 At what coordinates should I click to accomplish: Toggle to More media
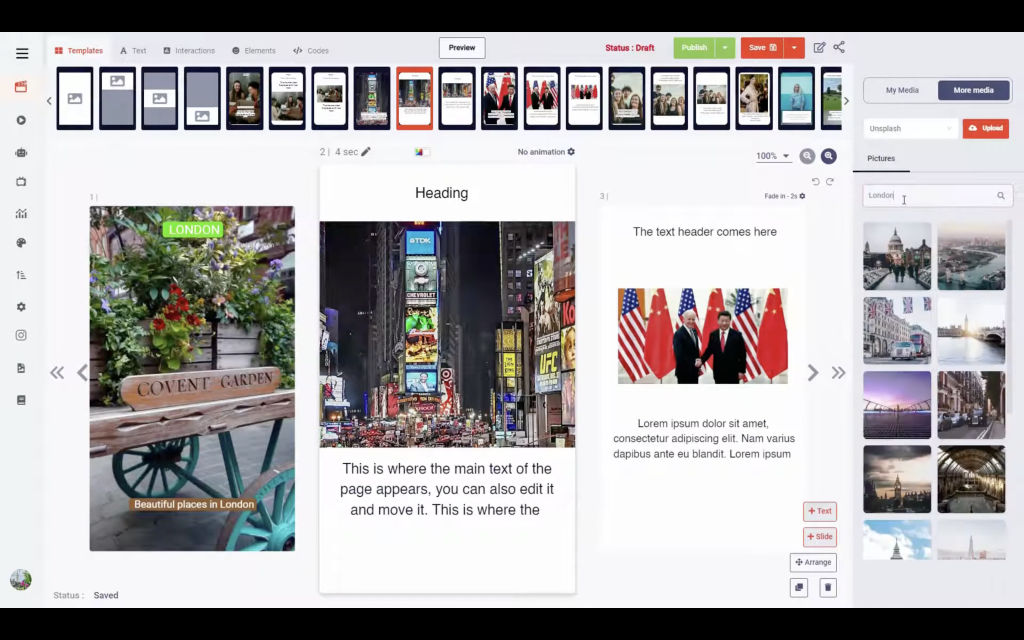(973, 90)
